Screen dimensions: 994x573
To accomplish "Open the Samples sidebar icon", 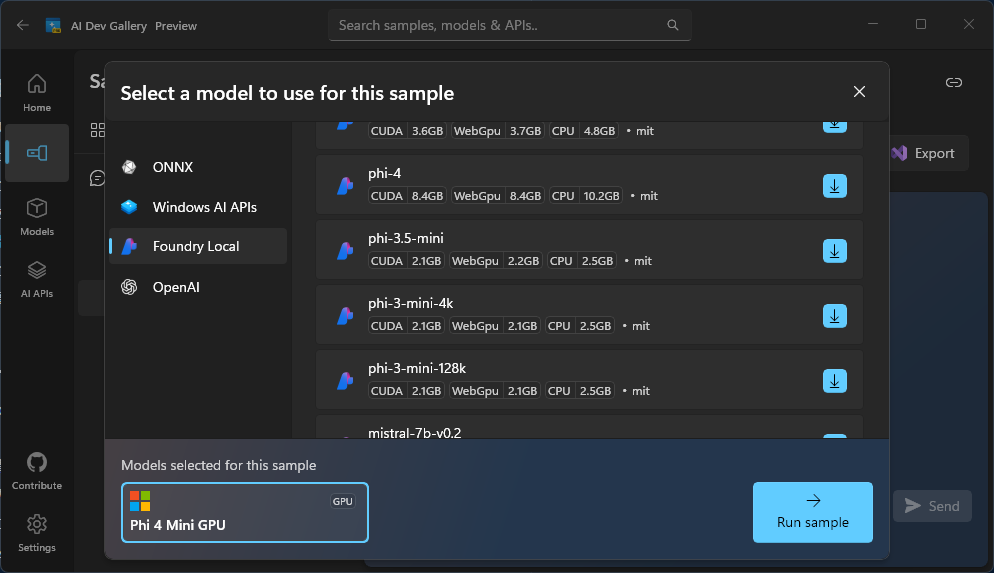I will pyautogui.click(x=37, y=153).
